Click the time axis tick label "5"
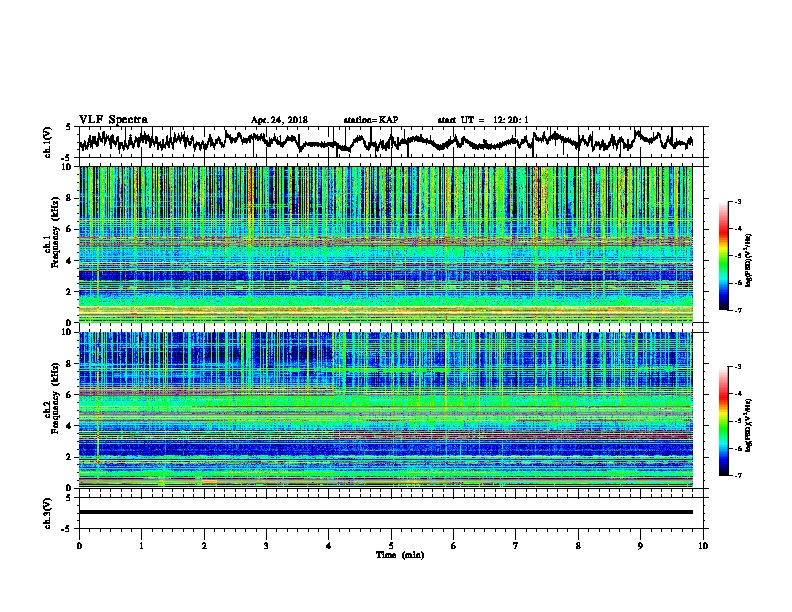792x612 pixels. point(391,546)
